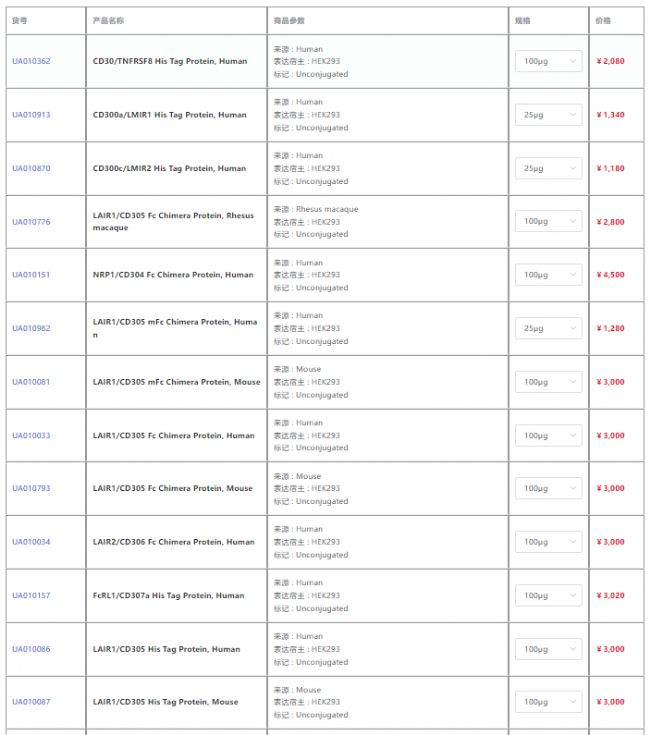
Task: Open product link UA010913
Action: [31, 115]
